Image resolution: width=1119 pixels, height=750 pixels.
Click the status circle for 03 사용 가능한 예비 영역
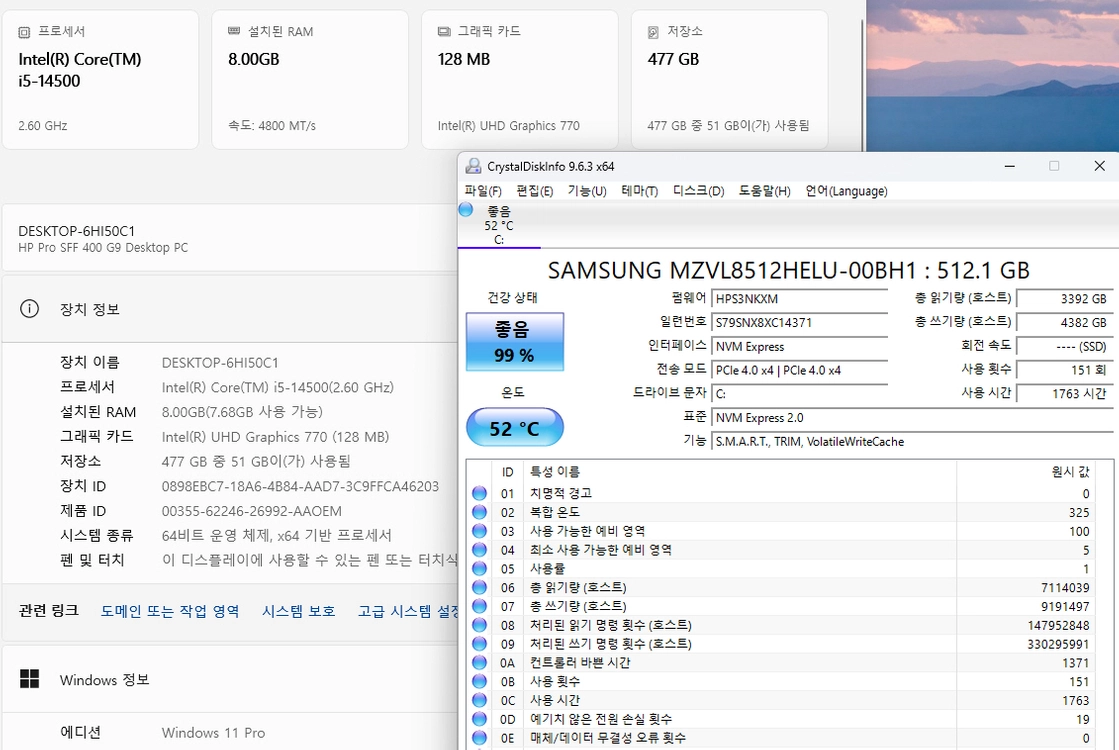click(x=480, y=531)
